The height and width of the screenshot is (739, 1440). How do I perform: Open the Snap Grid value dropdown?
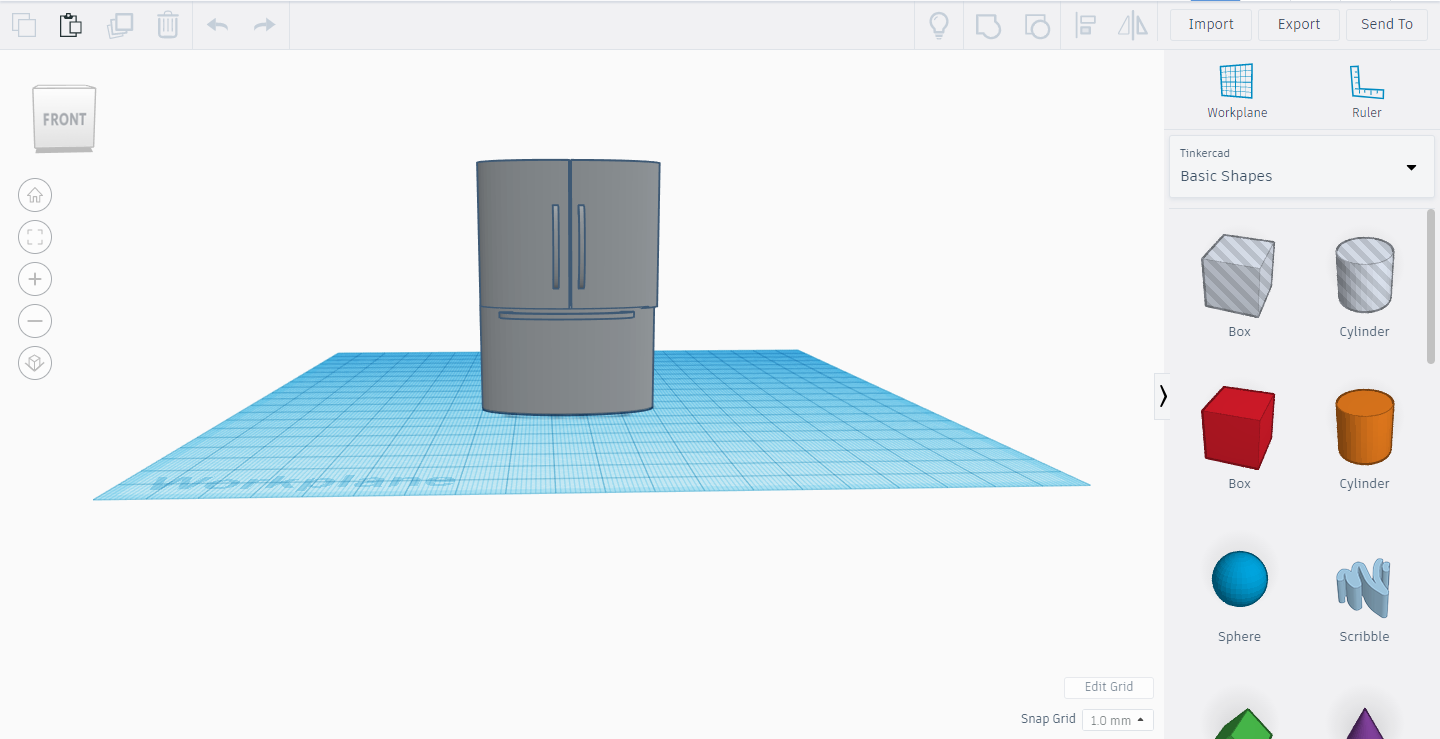pos(1117,719)
